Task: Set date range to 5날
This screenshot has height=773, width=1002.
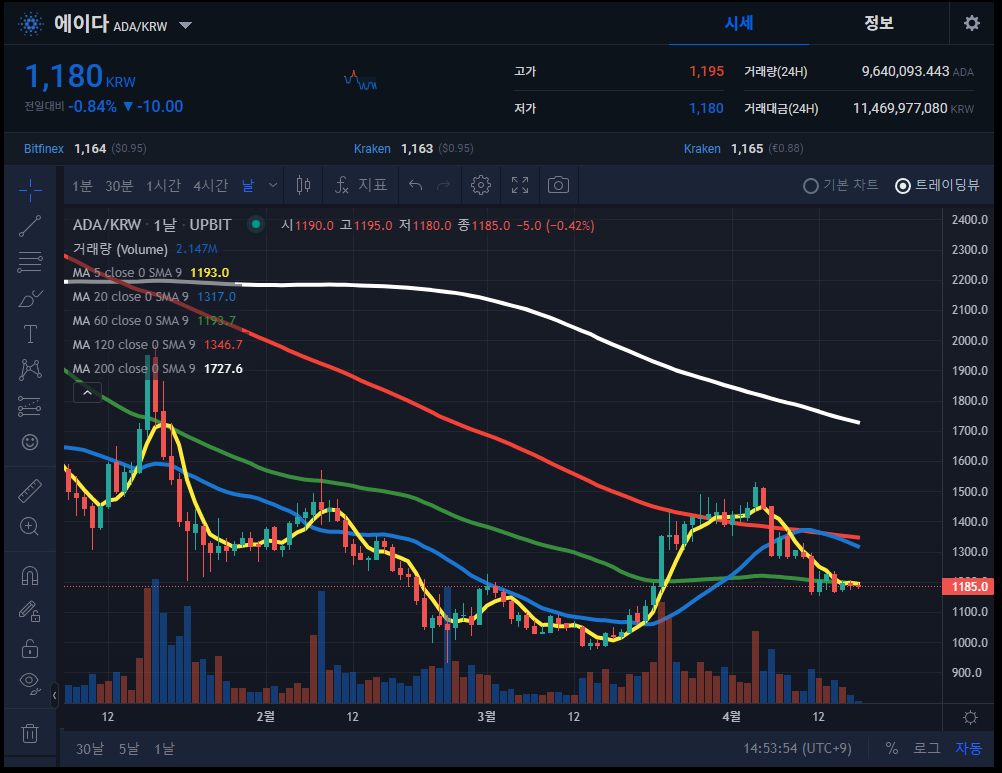Action: tap(128, 749)
